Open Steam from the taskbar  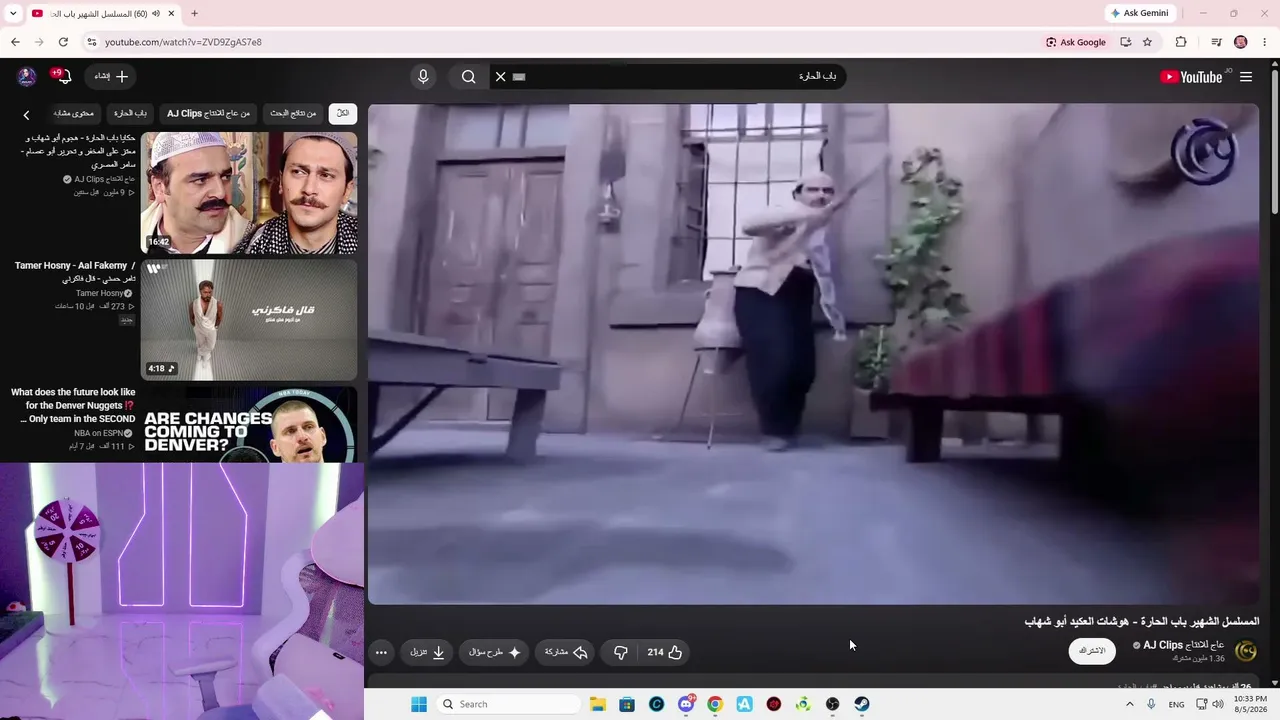862,704
